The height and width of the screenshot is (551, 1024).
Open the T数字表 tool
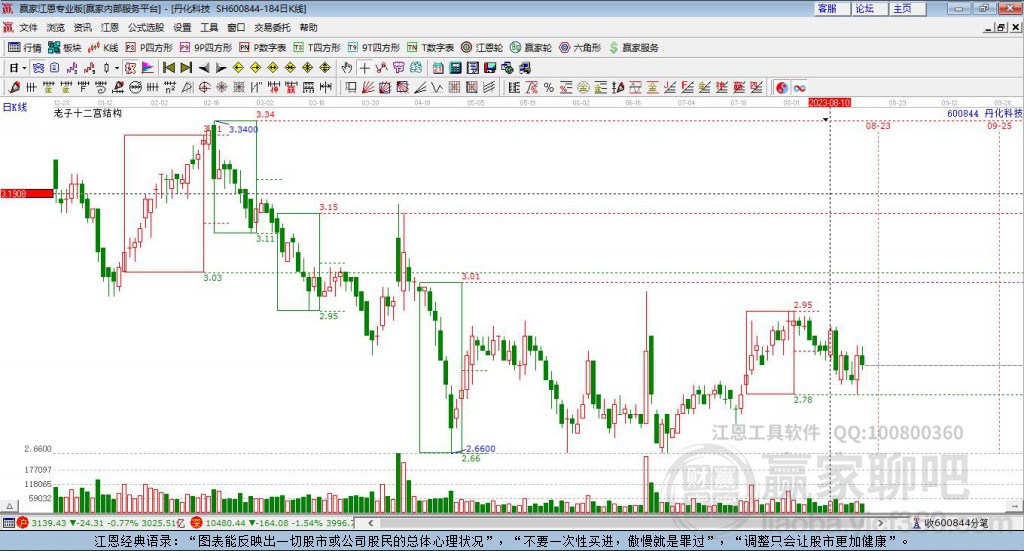[x=430, y=48]
